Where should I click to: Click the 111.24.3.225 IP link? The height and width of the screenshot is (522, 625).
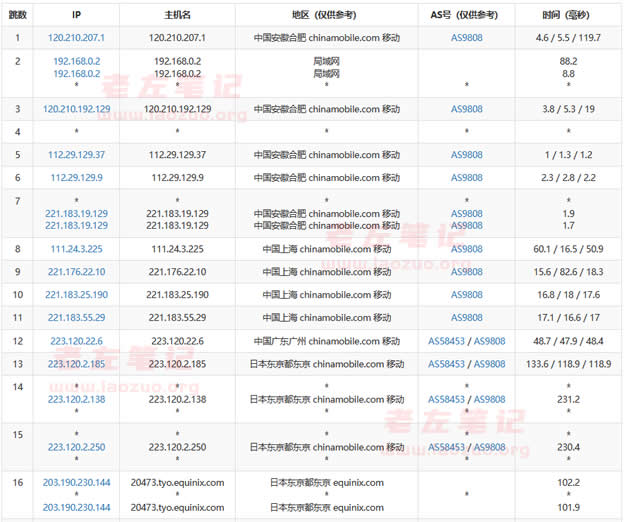pyautogui.click(x=77, y=249)
